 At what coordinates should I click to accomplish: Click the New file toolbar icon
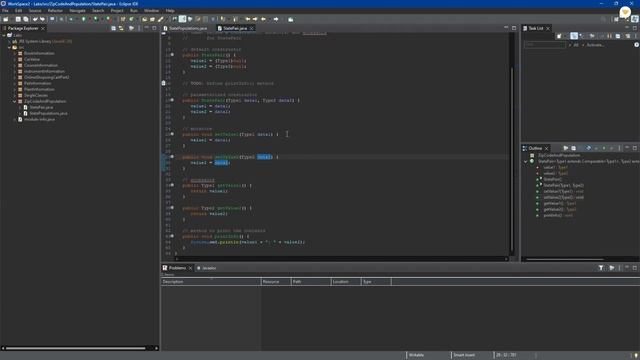pyautogui.click(x=6, y=19)
